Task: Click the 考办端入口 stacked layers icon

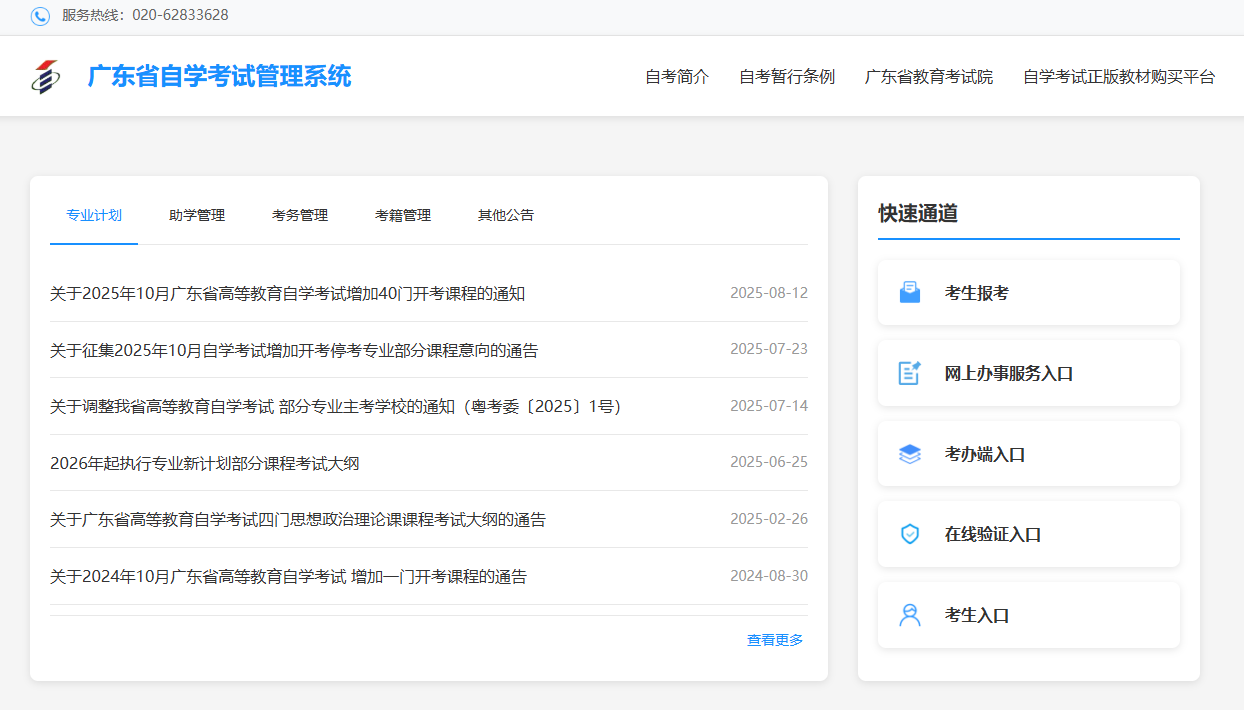Action: click(x=909, y=454)
